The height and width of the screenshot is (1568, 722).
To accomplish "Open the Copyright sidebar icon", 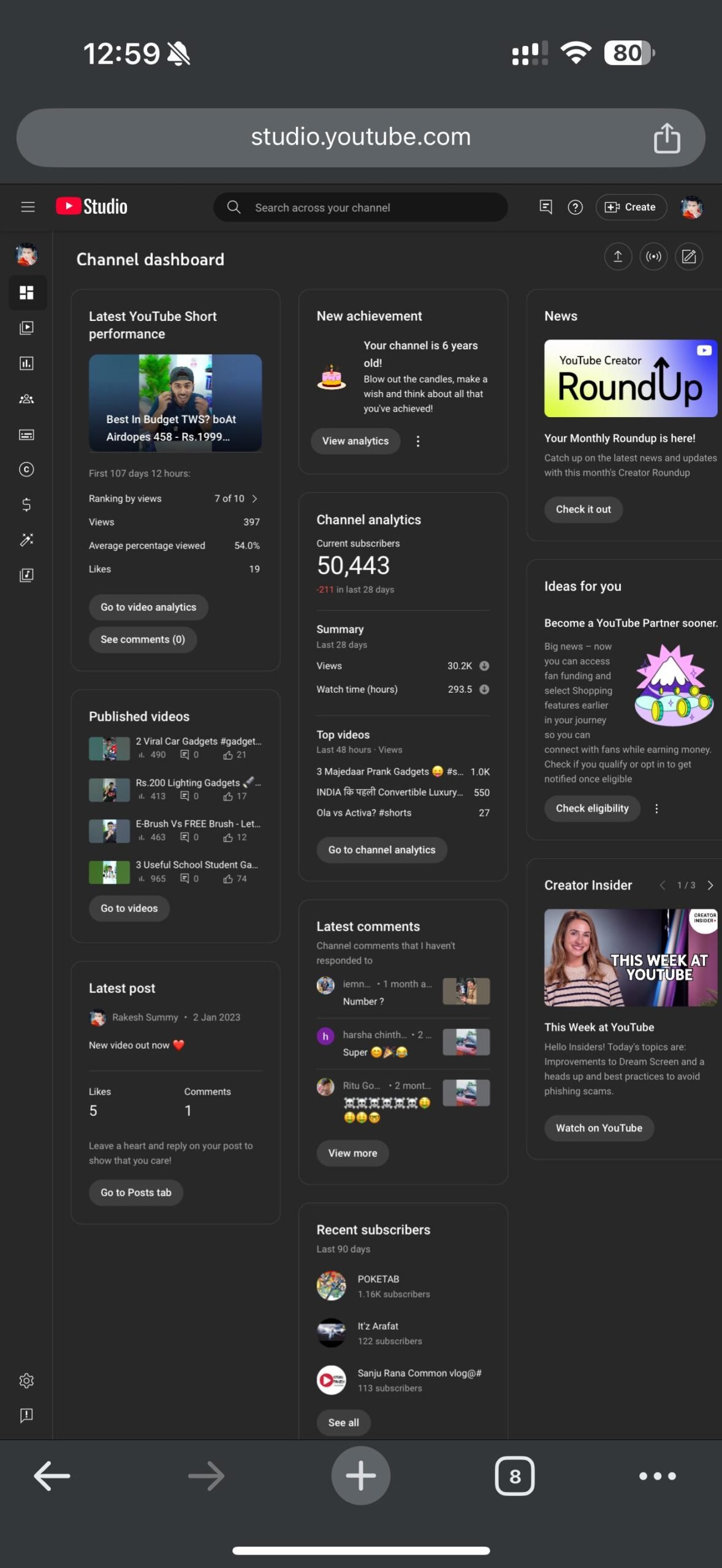I will tap(26, 469).
